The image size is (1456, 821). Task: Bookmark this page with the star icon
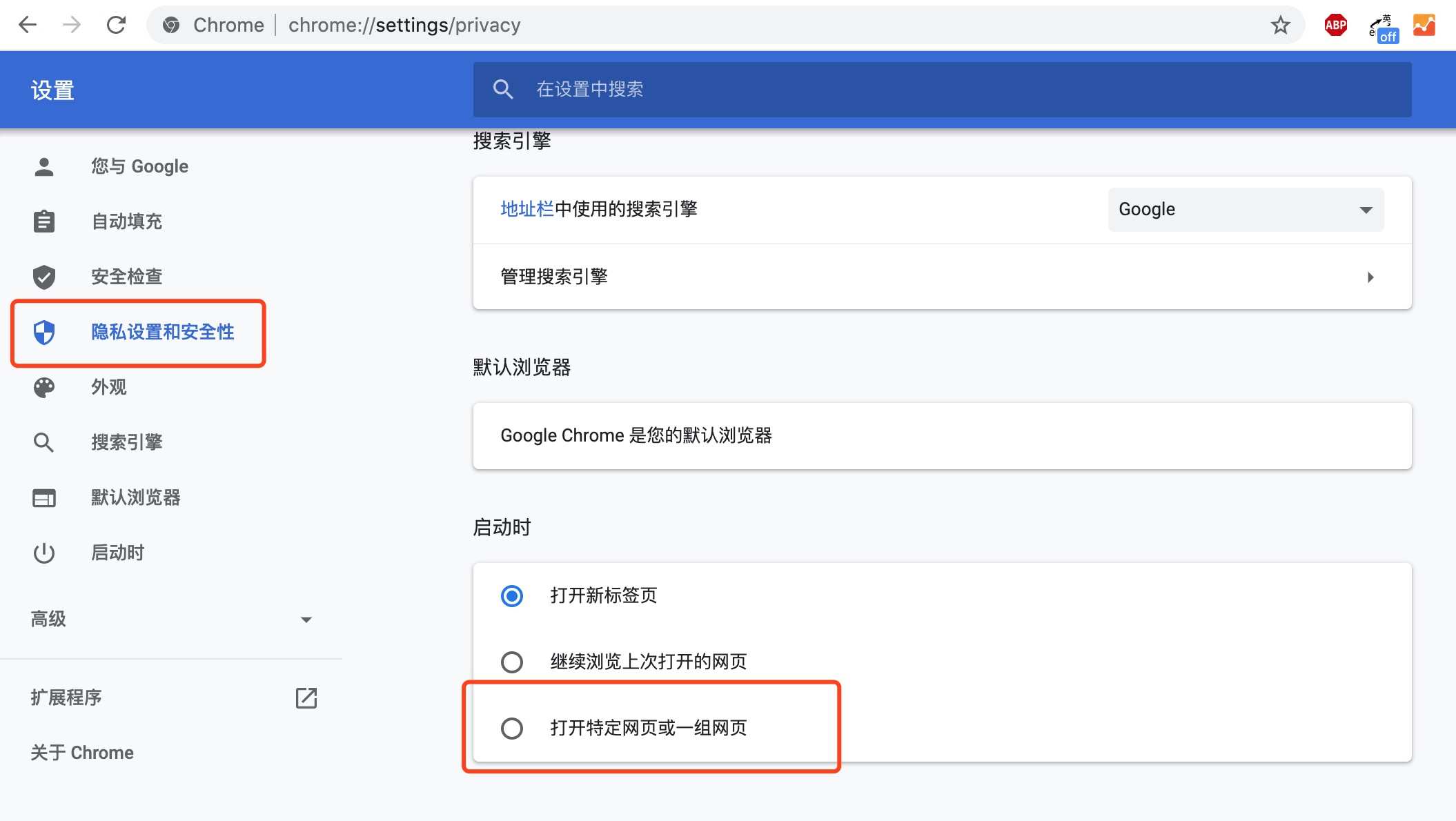pyautogui.click(x=1281, y=26)
